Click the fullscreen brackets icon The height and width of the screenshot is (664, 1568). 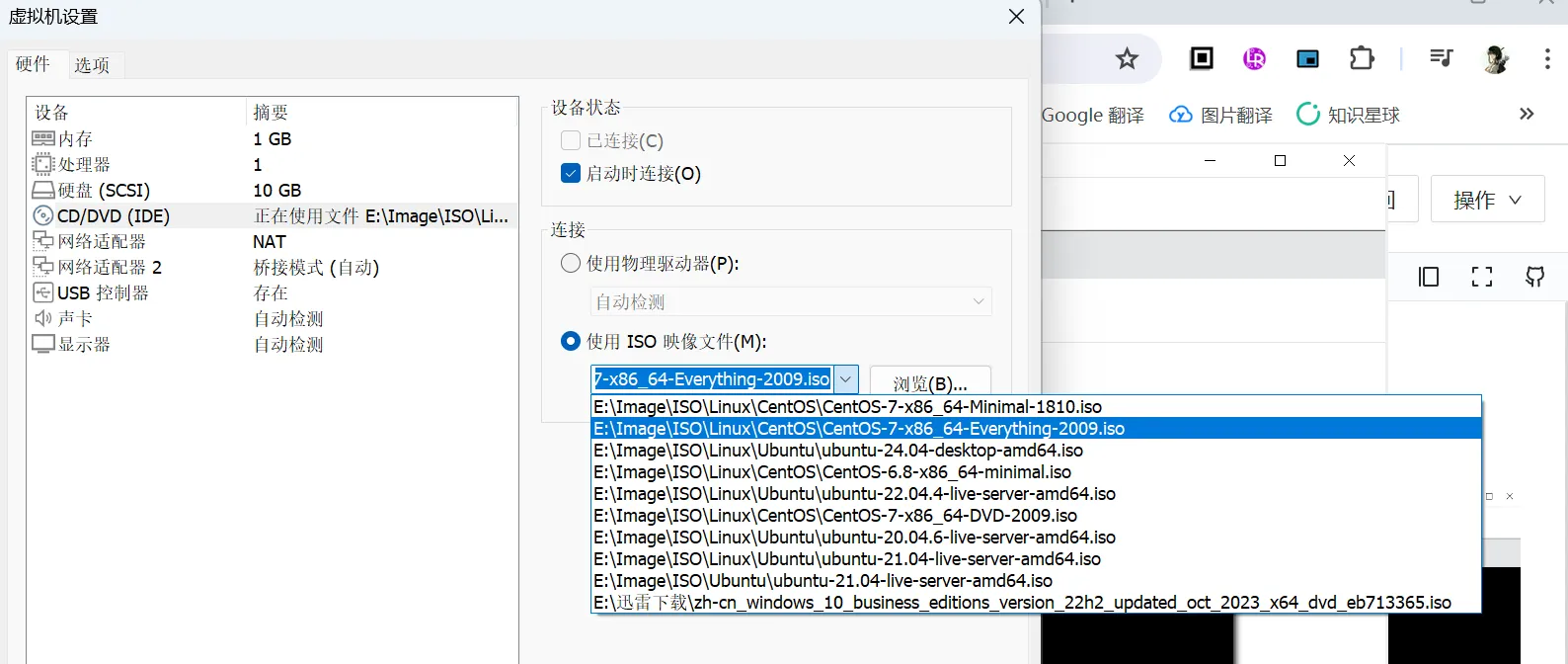pyautogui.click(x=1481, y=277)
